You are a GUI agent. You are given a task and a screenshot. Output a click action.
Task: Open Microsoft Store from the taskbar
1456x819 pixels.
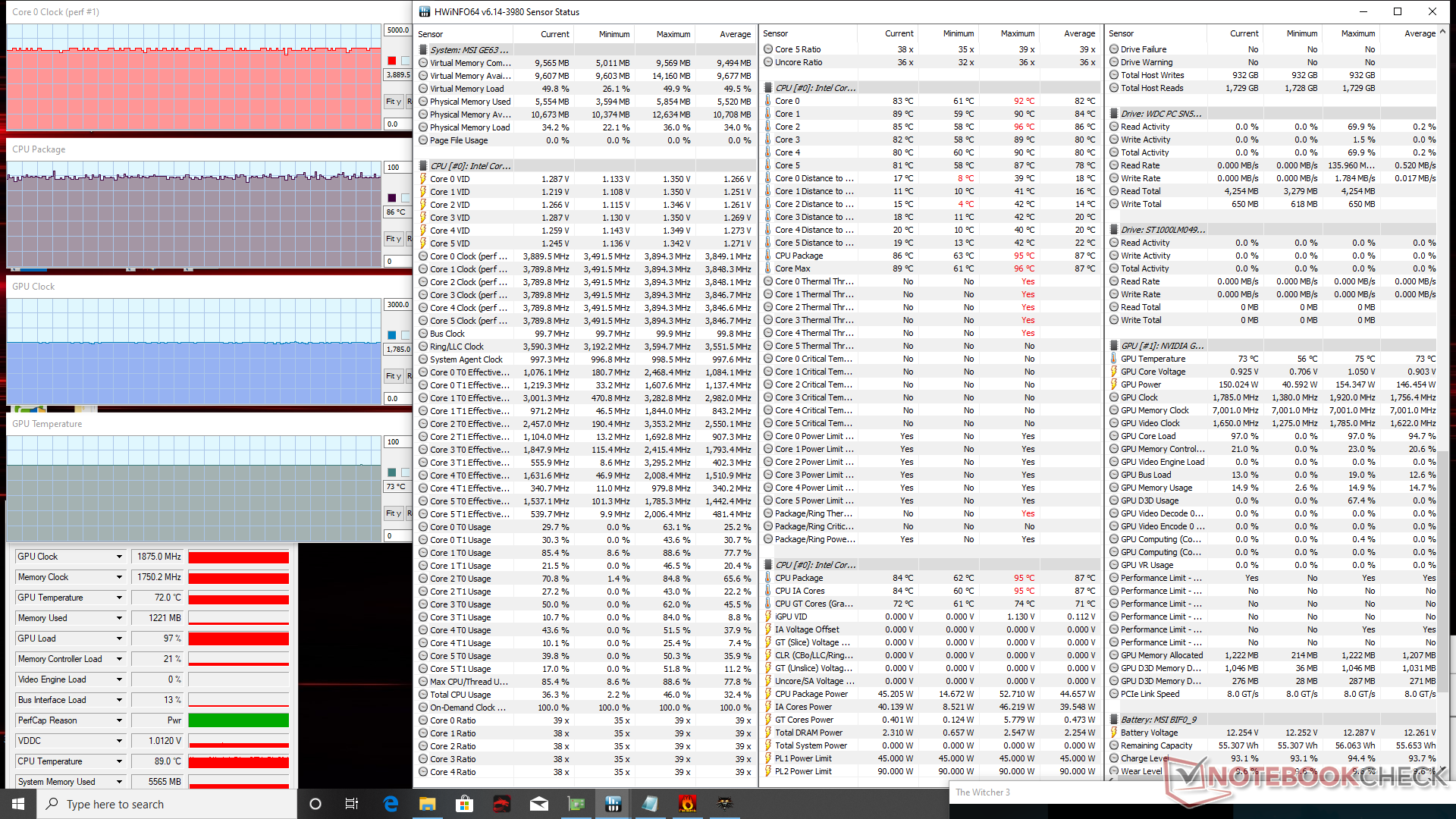click(464, 804)
